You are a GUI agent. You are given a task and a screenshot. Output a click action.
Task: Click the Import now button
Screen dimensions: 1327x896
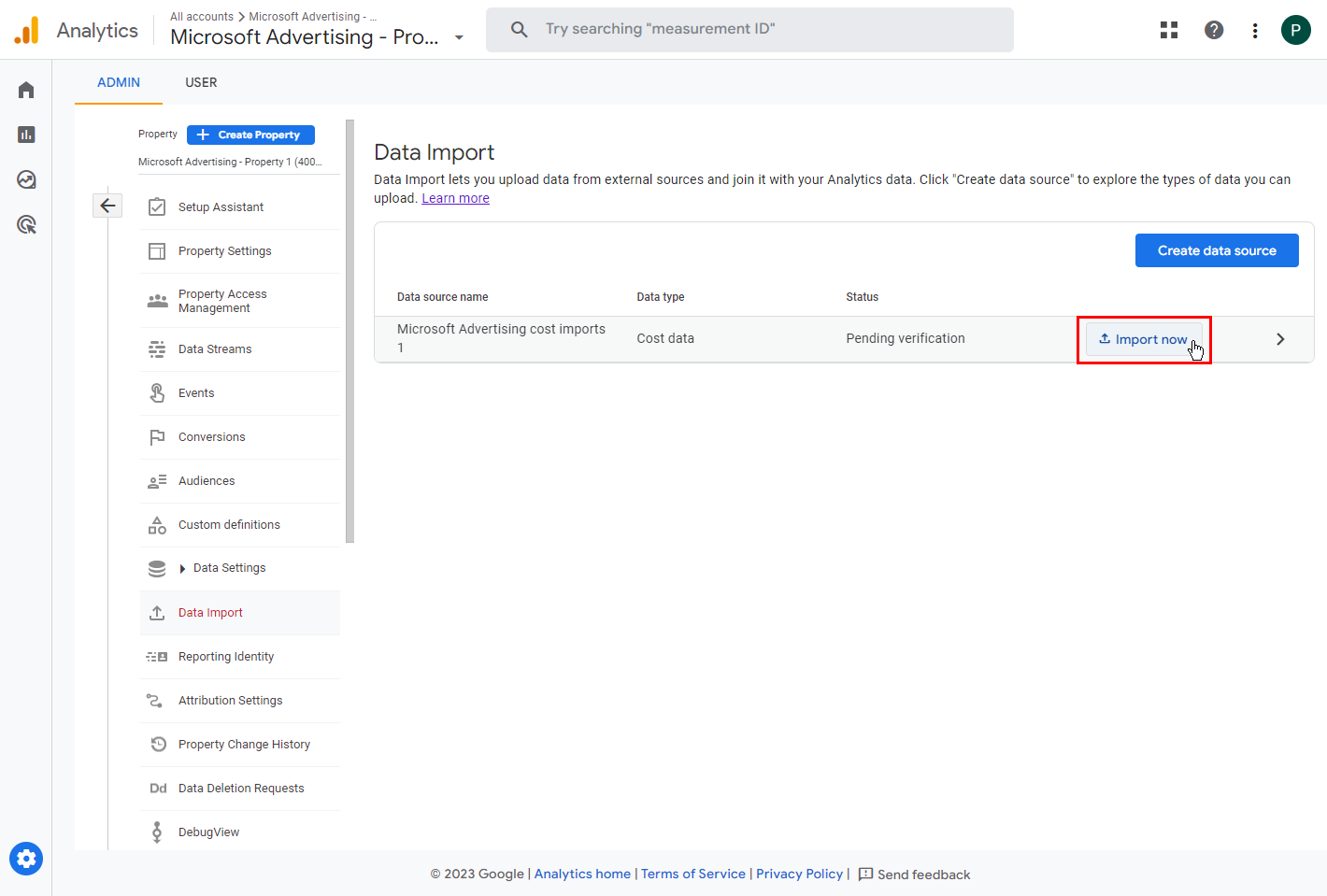tap(1143, 339)
